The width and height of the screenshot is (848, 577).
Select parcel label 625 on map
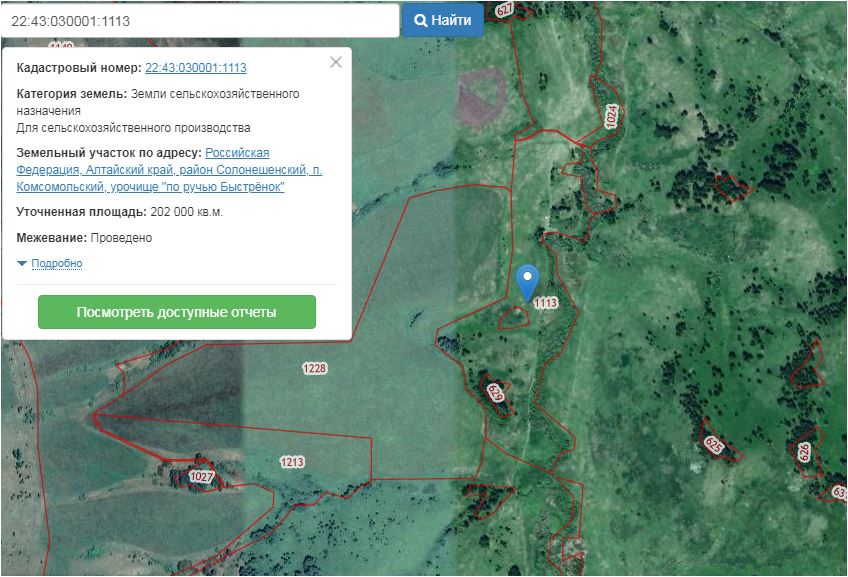coord(713,445)
